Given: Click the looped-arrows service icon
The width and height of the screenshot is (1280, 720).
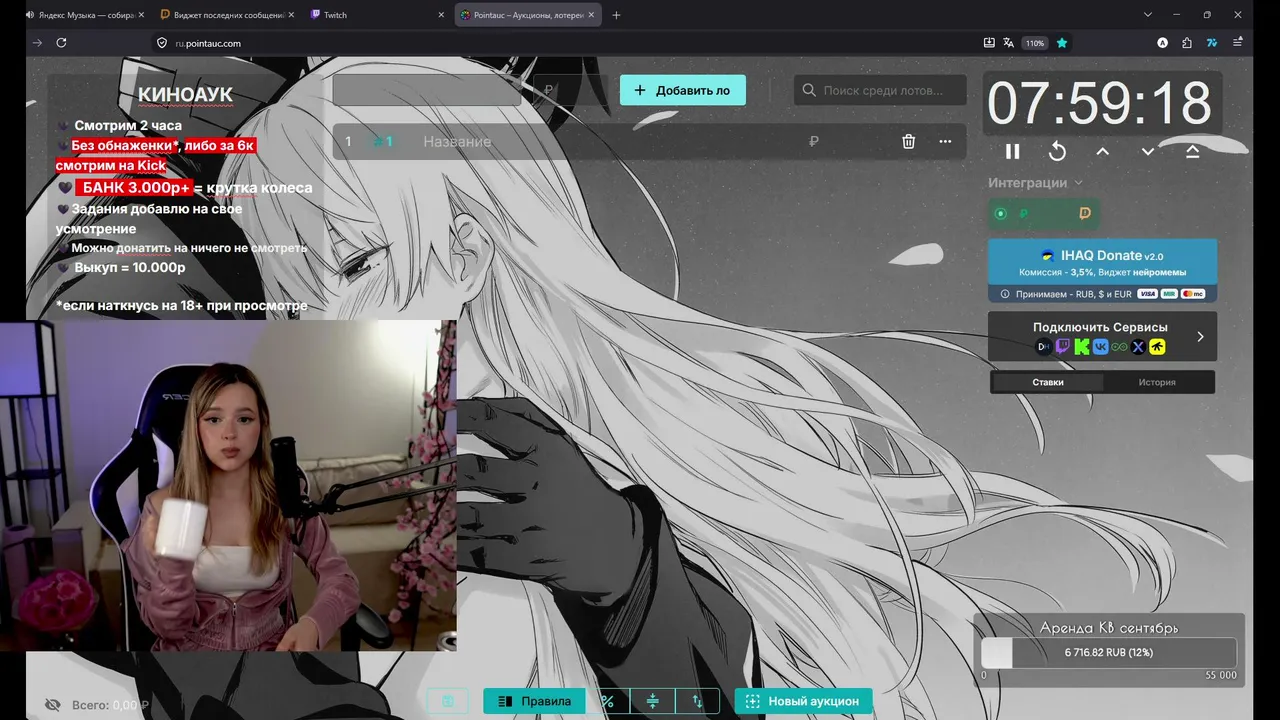Looking at the screenshot, I should pyautogui.click(x=1119, y=347).
